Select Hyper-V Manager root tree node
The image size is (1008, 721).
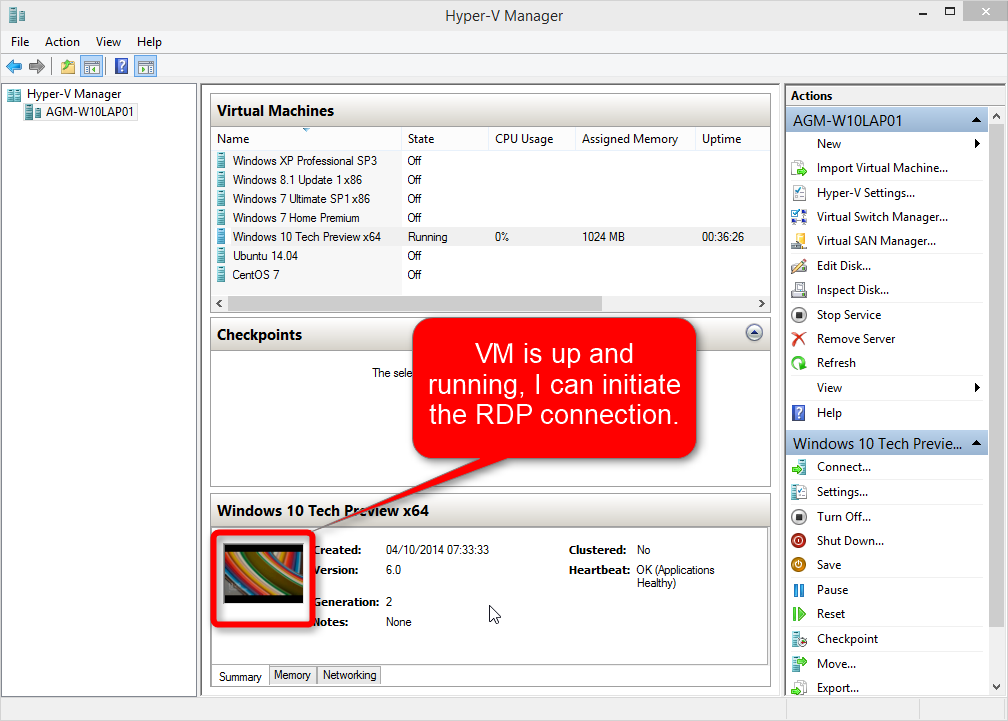pyautogui.click(x=74, y=94)
